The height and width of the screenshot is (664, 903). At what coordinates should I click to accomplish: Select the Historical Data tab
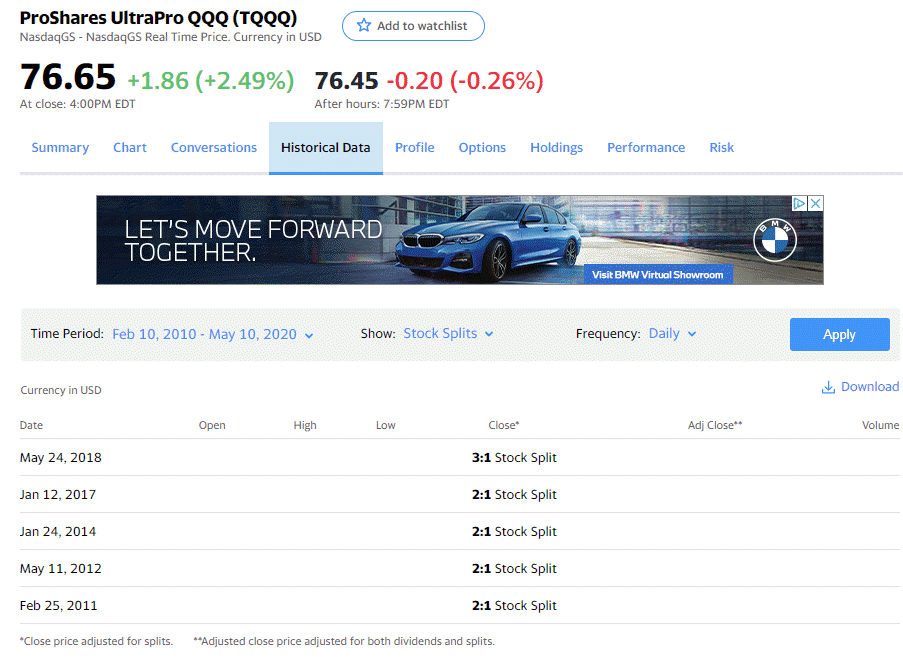[x=325, y=147]
